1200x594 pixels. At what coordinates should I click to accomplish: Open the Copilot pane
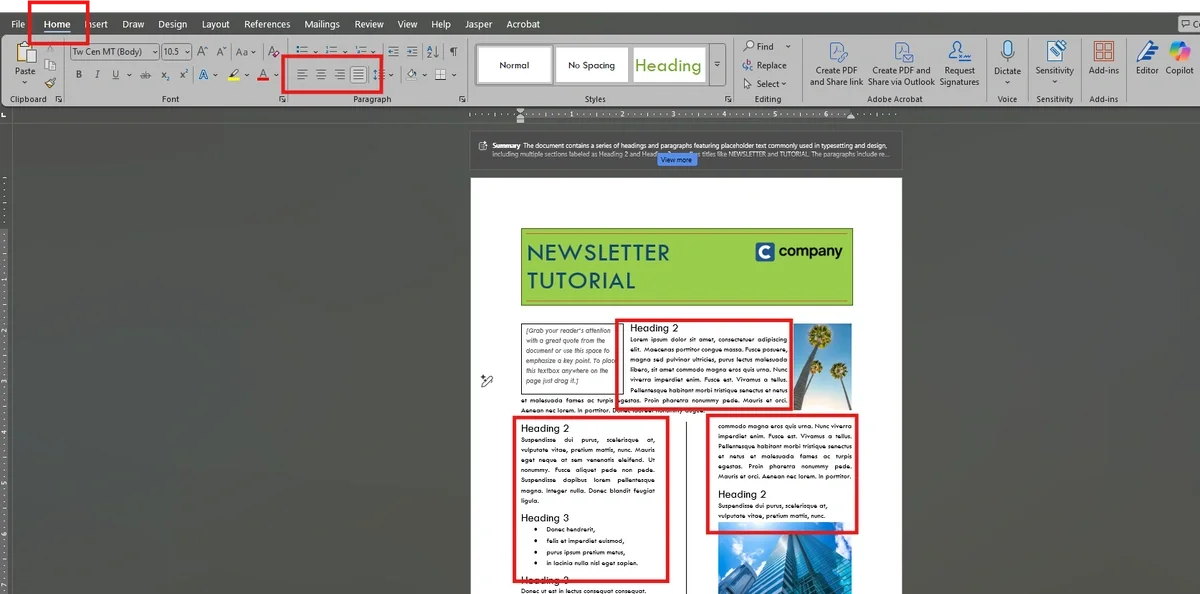pyautogui.click(x=1179, y=58)
